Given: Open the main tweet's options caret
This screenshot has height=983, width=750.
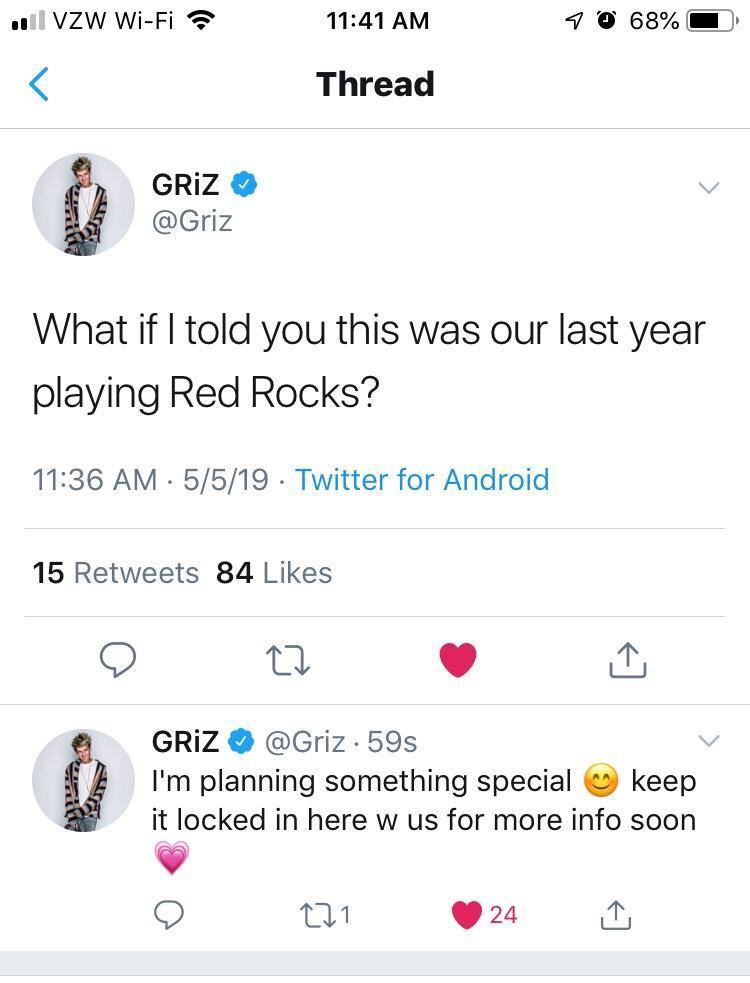Looking at the screenshot, I should point(710,187).
